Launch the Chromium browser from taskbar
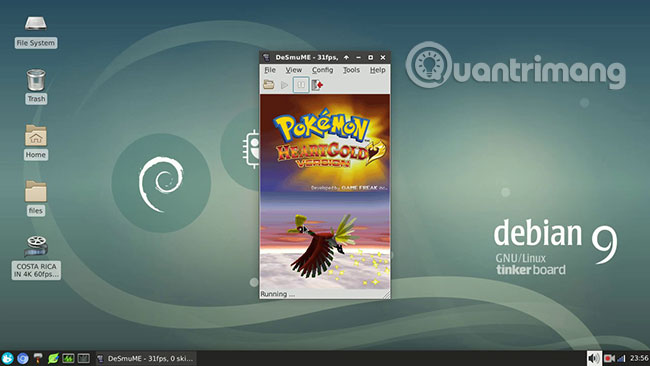The height and width of the screenshot is (366, 650). pyautogui.click(x=23, y=358)
